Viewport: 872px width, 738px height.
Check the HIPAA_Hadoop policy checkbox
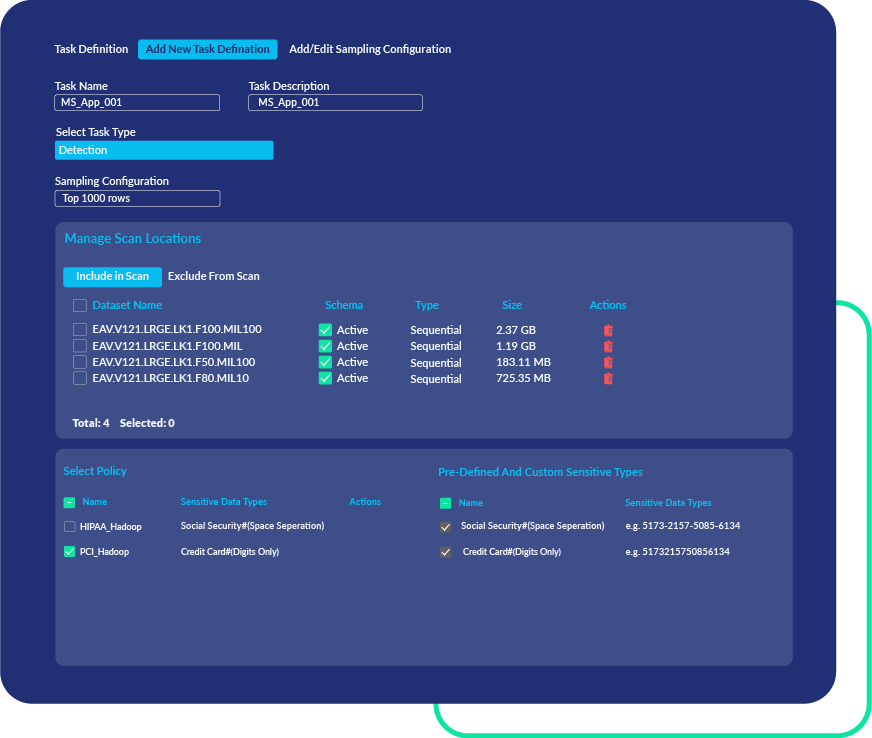pos(69,526)
